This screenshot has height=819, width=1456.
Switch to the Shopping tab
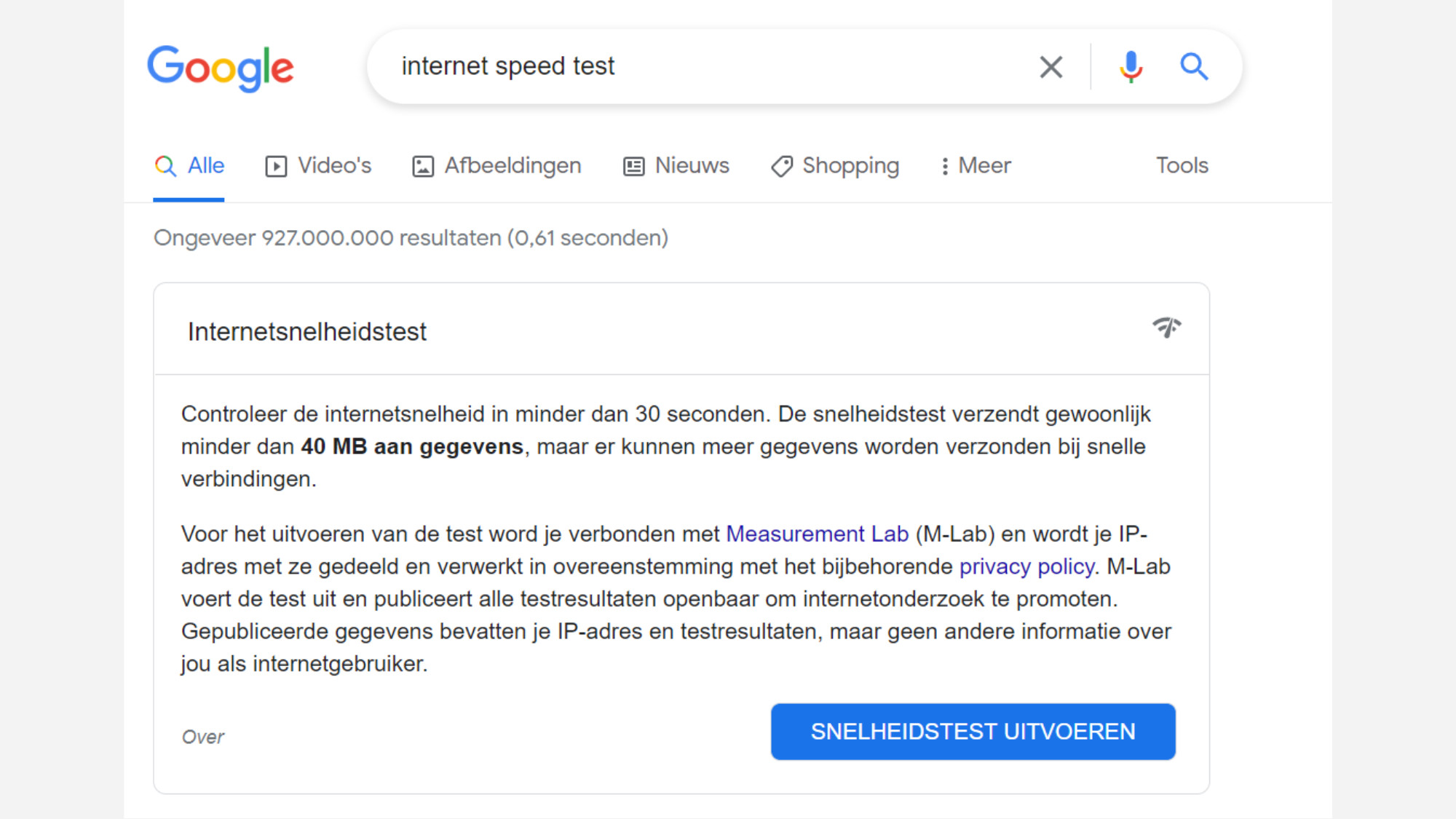pos(850,166)
